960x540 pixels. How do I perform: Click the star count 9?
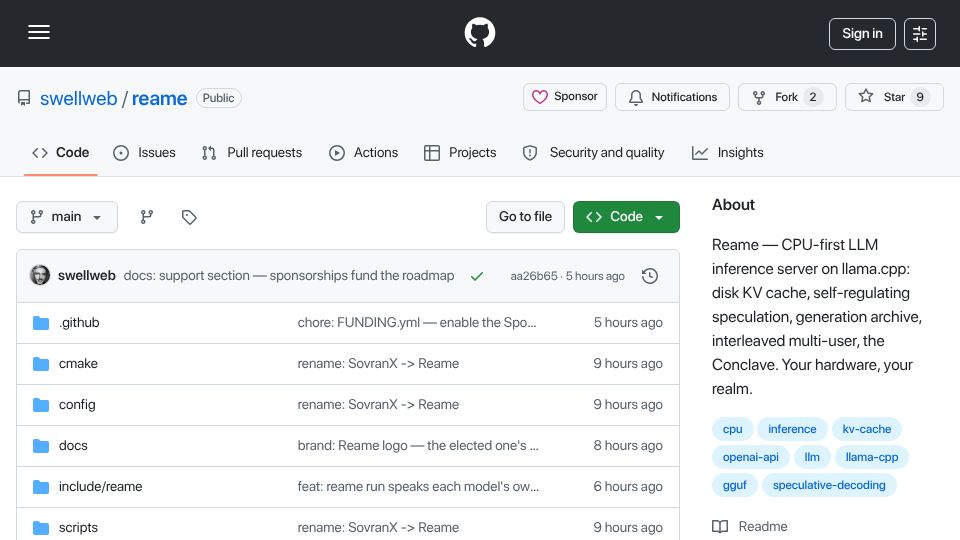920,97
